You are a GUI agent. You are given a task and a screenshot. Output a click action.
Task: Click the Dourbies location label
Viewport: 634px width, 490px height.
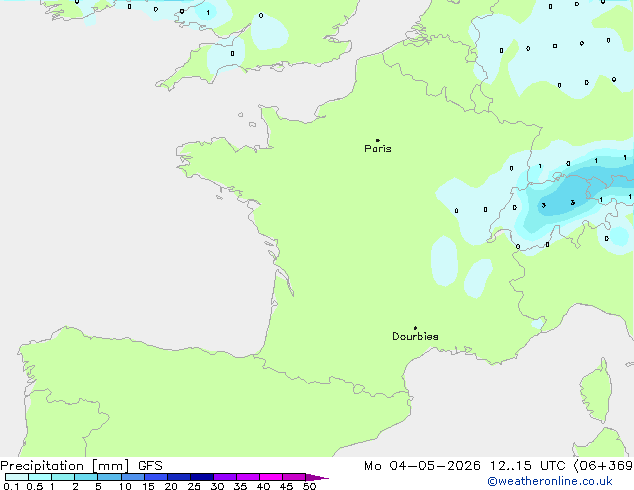pos(415,336)
